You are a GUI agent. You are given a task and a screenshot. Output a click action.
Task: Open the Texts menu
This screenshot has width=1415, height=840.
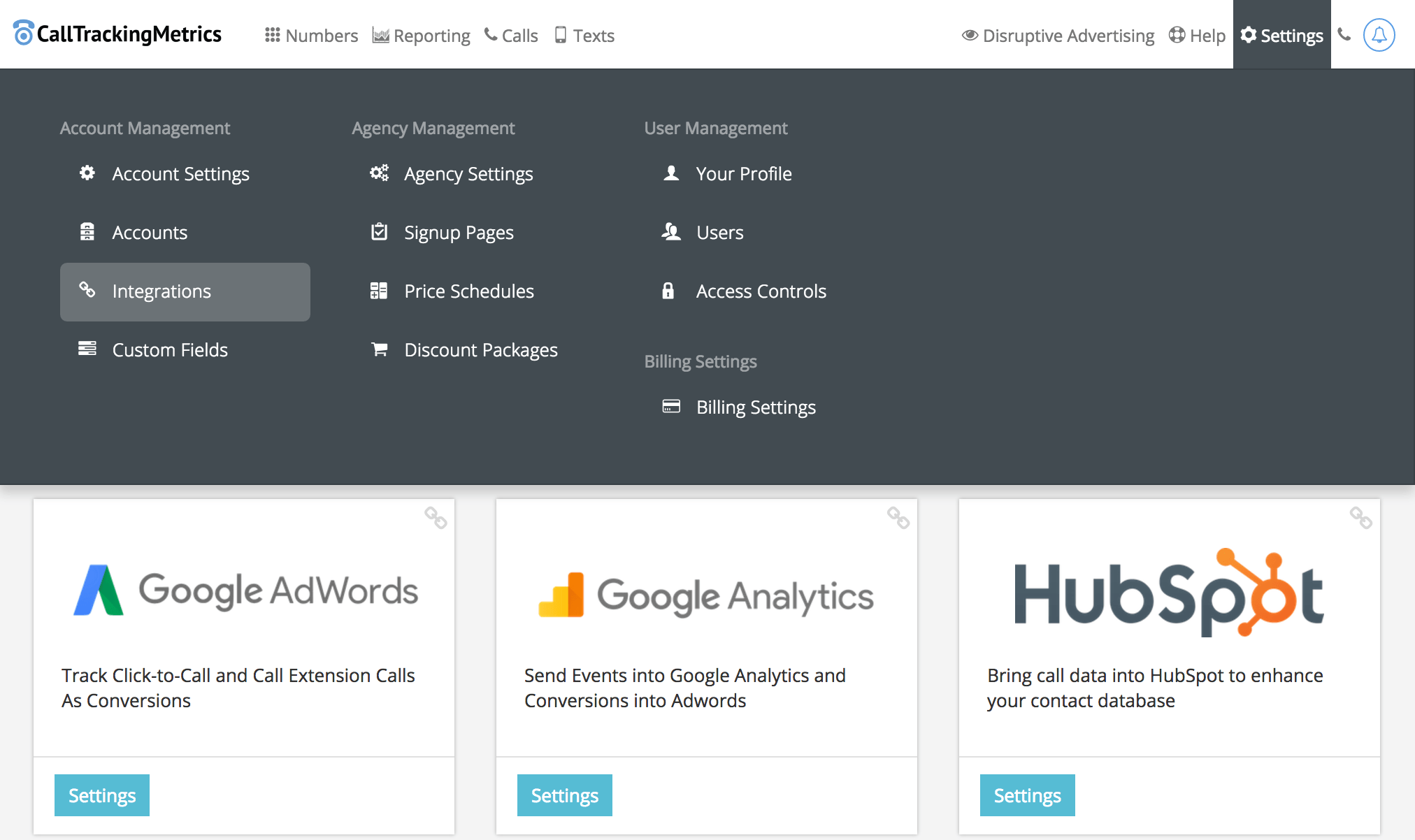click(x=584, y=36)
